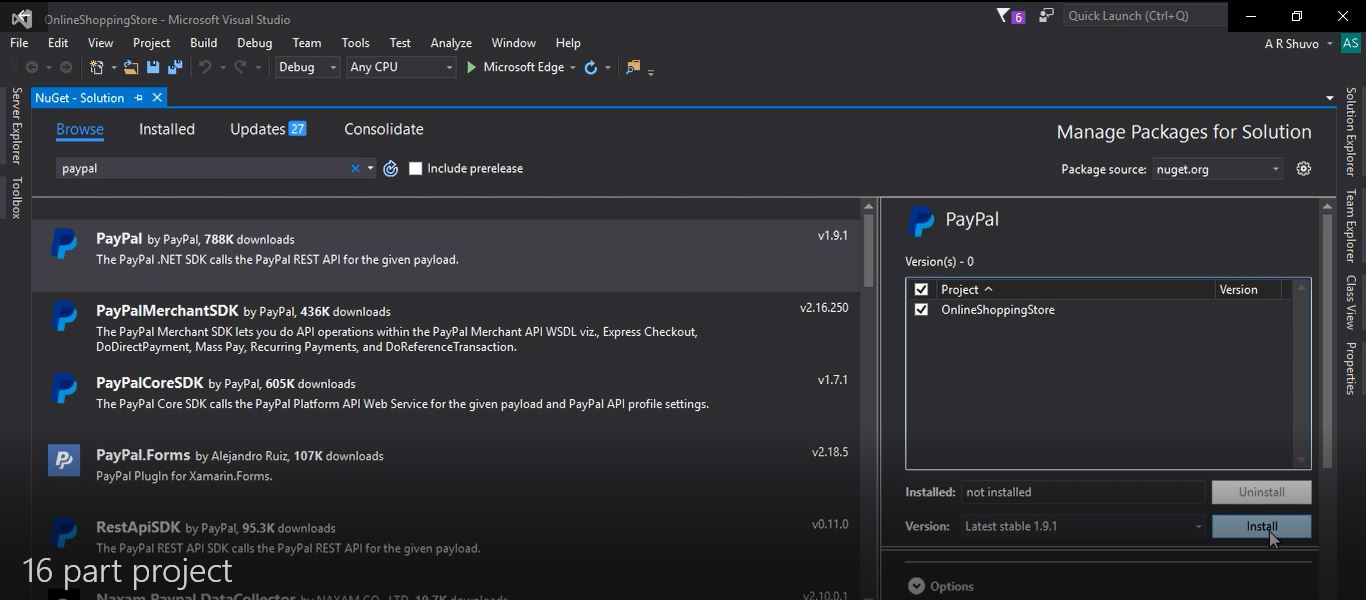
Task: Close the NuGet - Solution tab
Action: click(157, 98)
